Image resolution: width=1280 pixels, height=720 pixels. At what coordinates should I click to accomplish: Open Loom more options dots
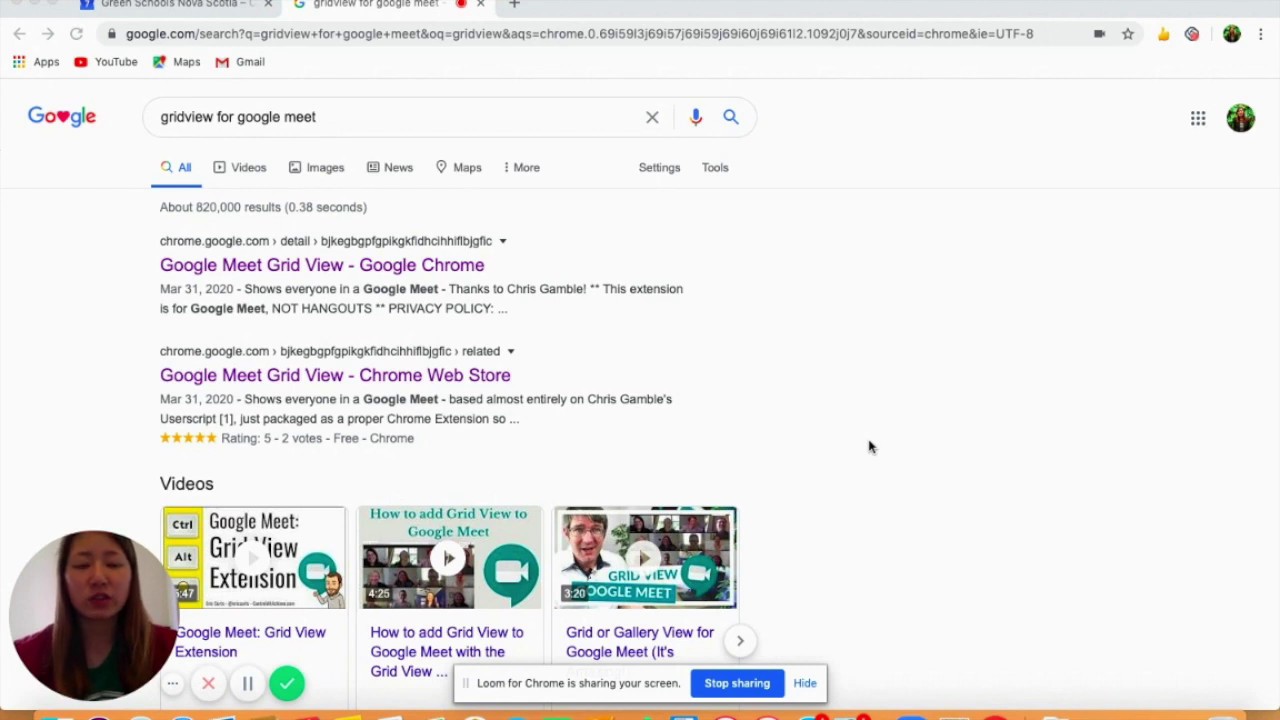(172, 684)
